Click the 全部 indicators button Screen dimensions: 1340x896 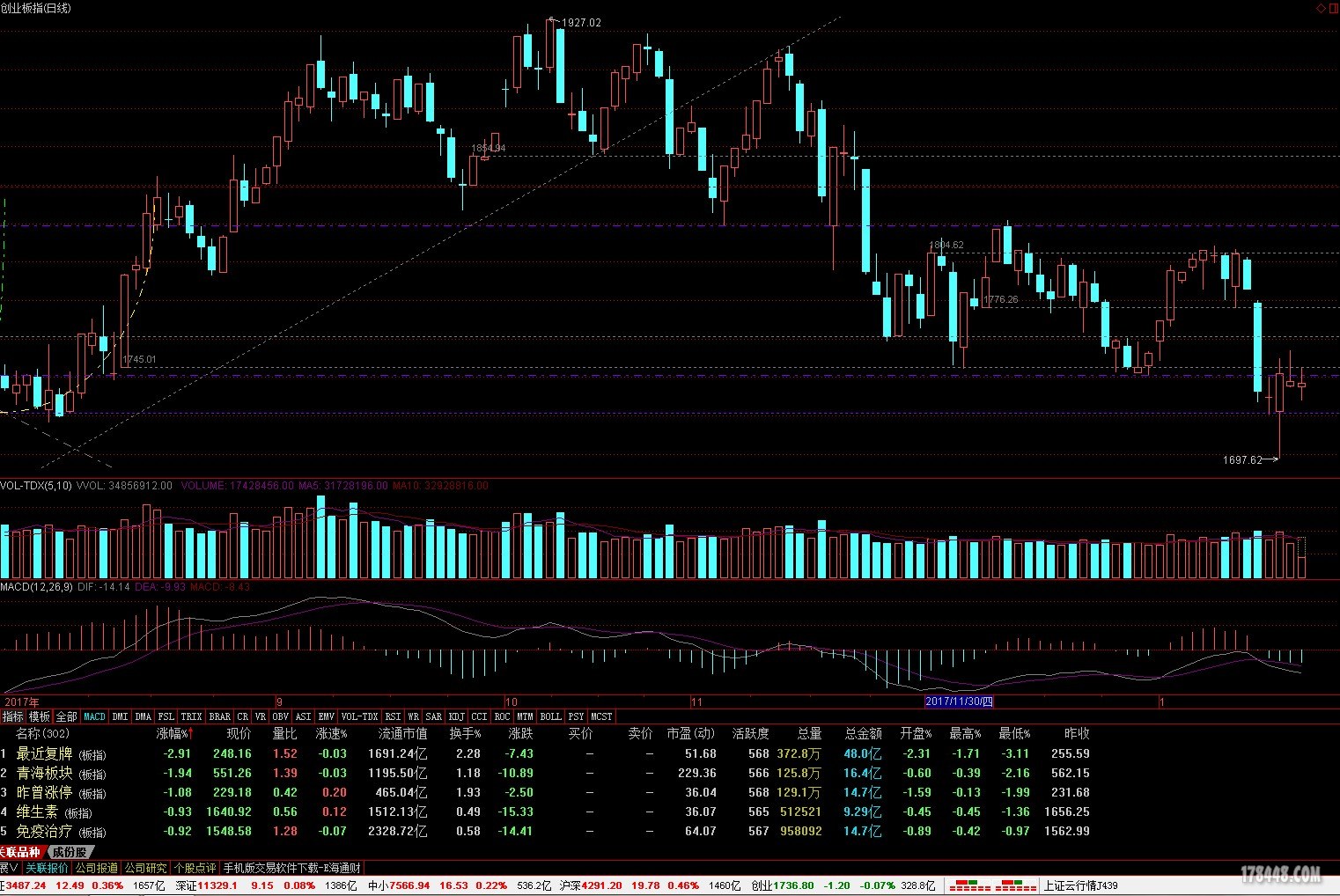point(67,716)
